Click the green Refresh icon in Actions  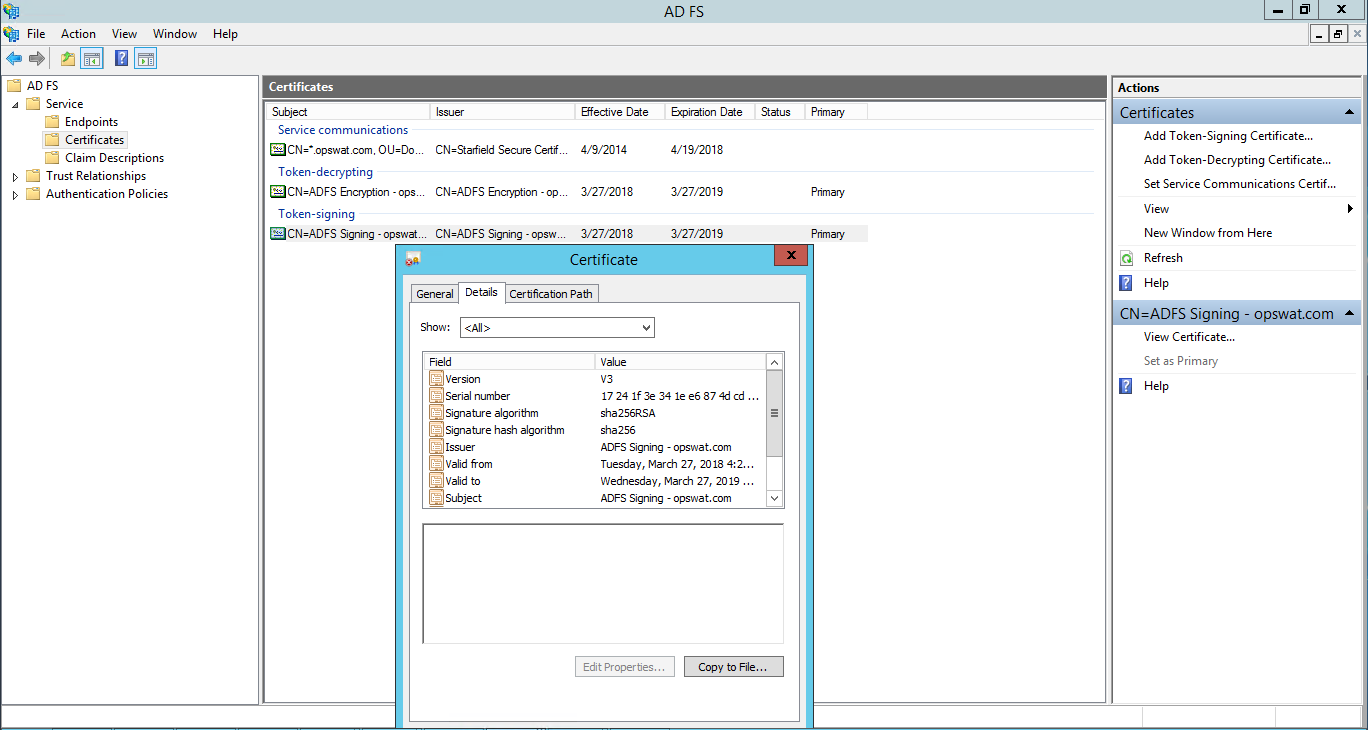pyautogui.click(x=1126, y=258)
